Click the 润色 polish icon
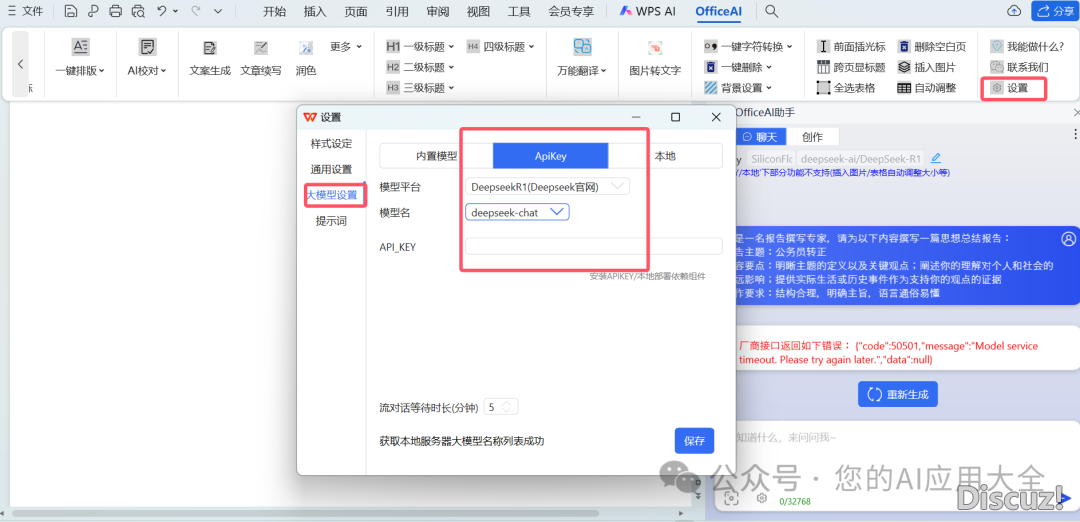The image size is (1080, 522). click(306, 48)
